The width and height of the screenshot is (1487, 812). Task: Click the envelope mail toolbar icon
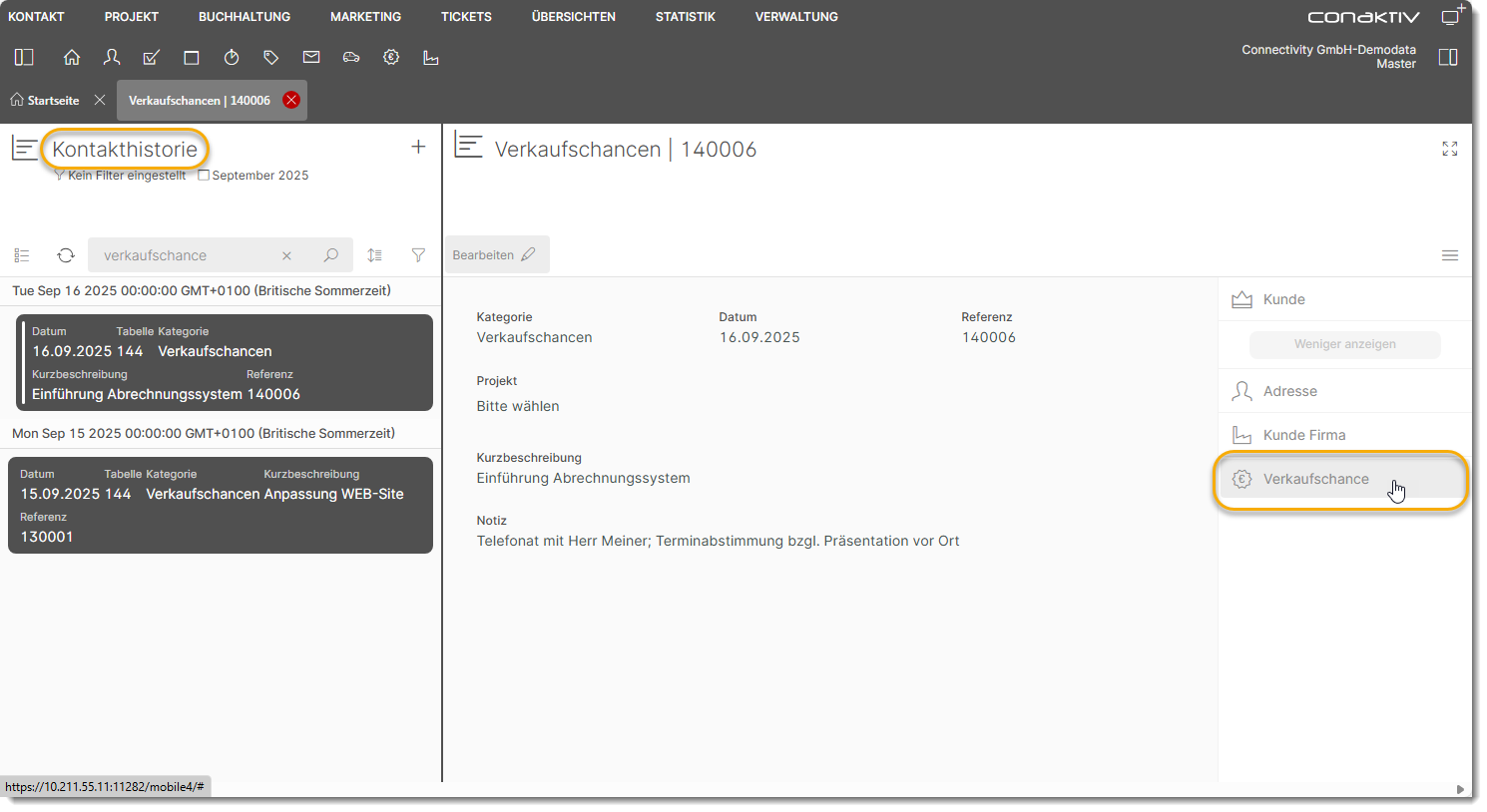tap(311, 58)
